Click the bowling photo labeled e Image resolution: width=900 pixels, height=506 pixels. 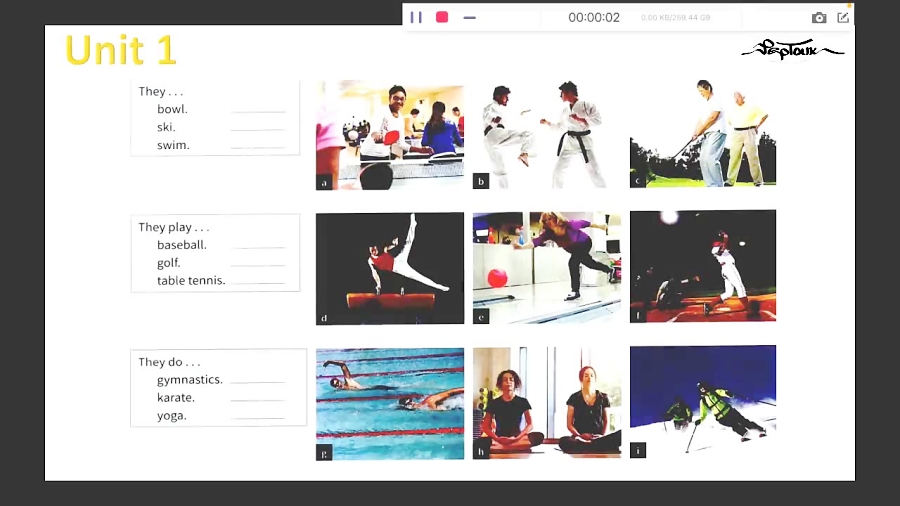pos(547,268)
